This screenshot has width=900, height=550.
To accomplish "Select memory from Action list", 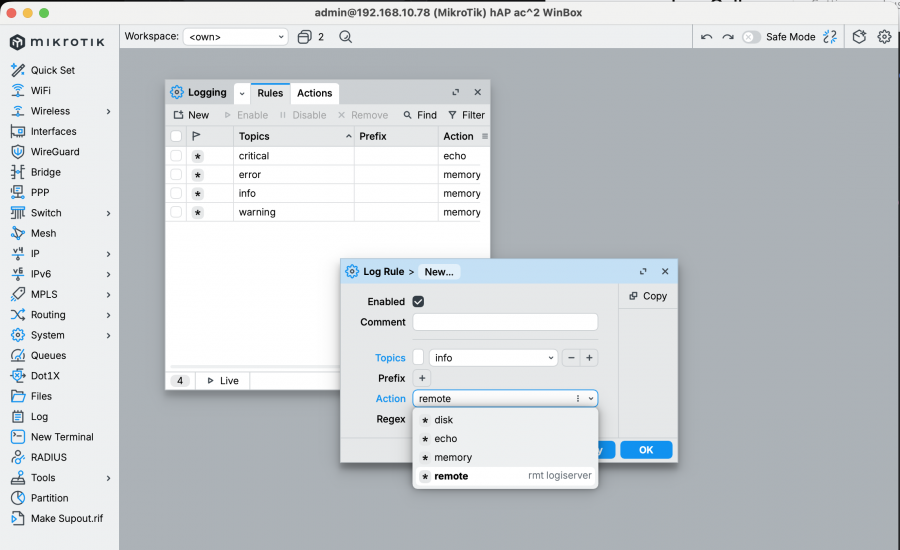I will 505,458.
